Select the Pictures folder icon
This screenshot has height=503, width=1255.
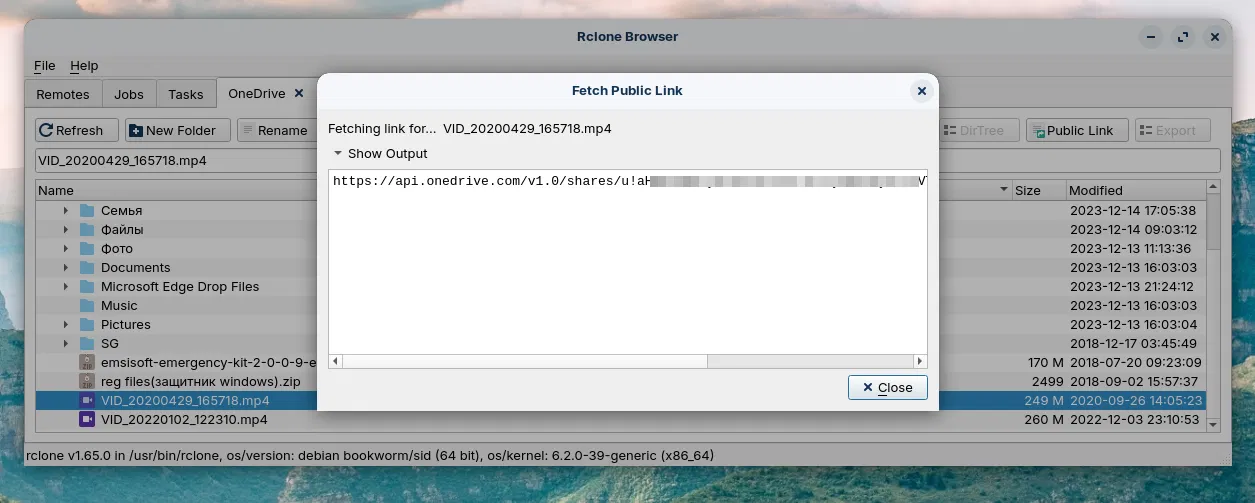click(87, 325)
